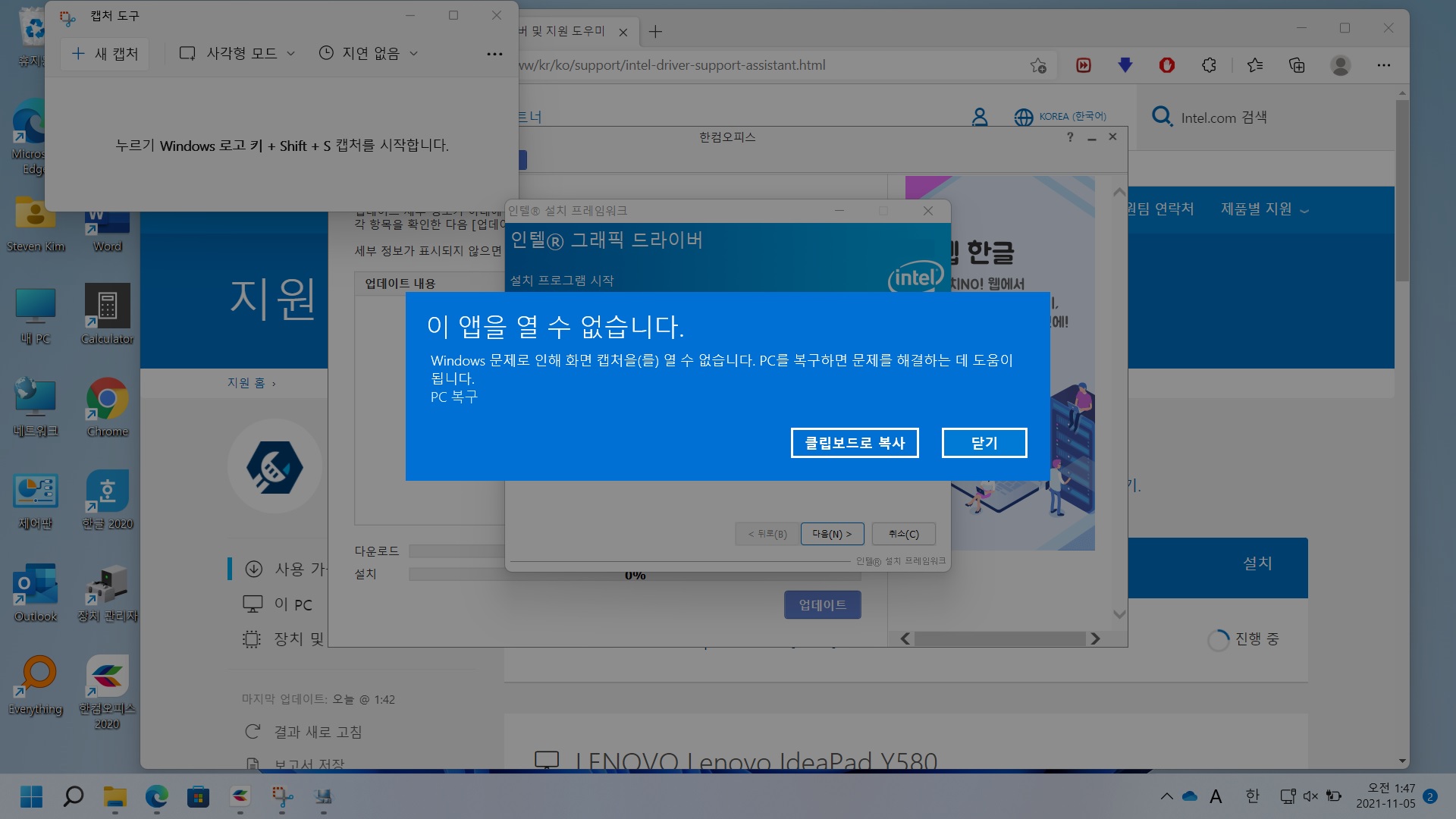Click the red Opera-style extension icon
The height and width of the screenshot is (819, 1456).
coord(1167,65)
